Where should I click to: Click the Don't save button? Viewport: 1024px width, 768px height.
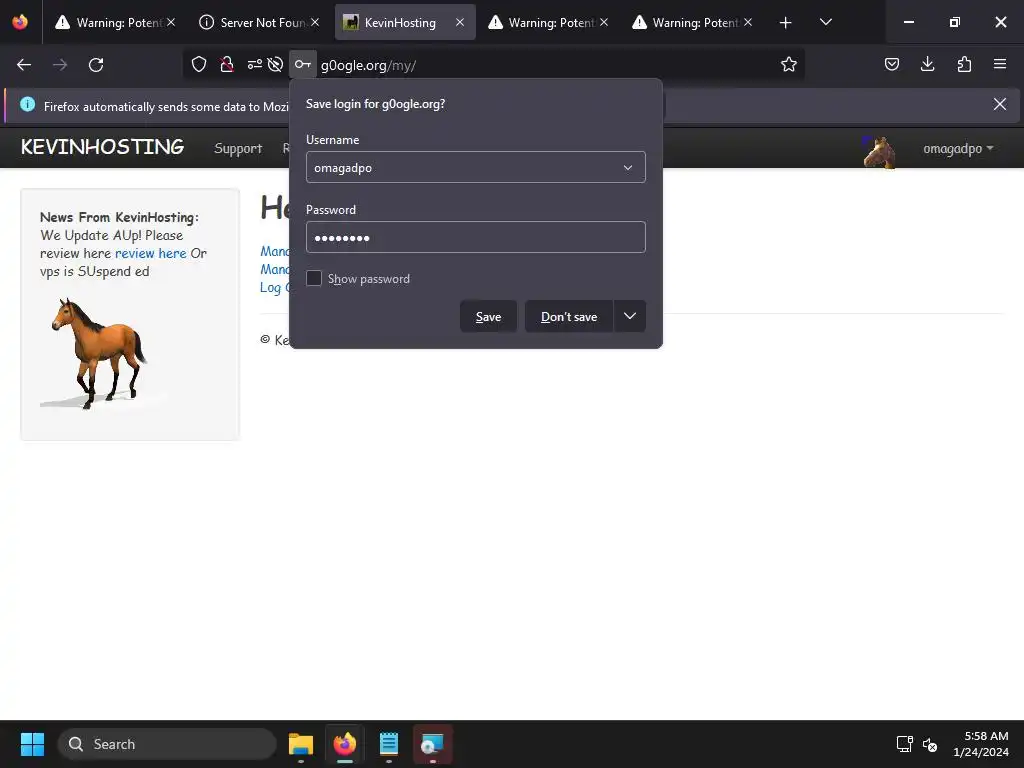569,317
